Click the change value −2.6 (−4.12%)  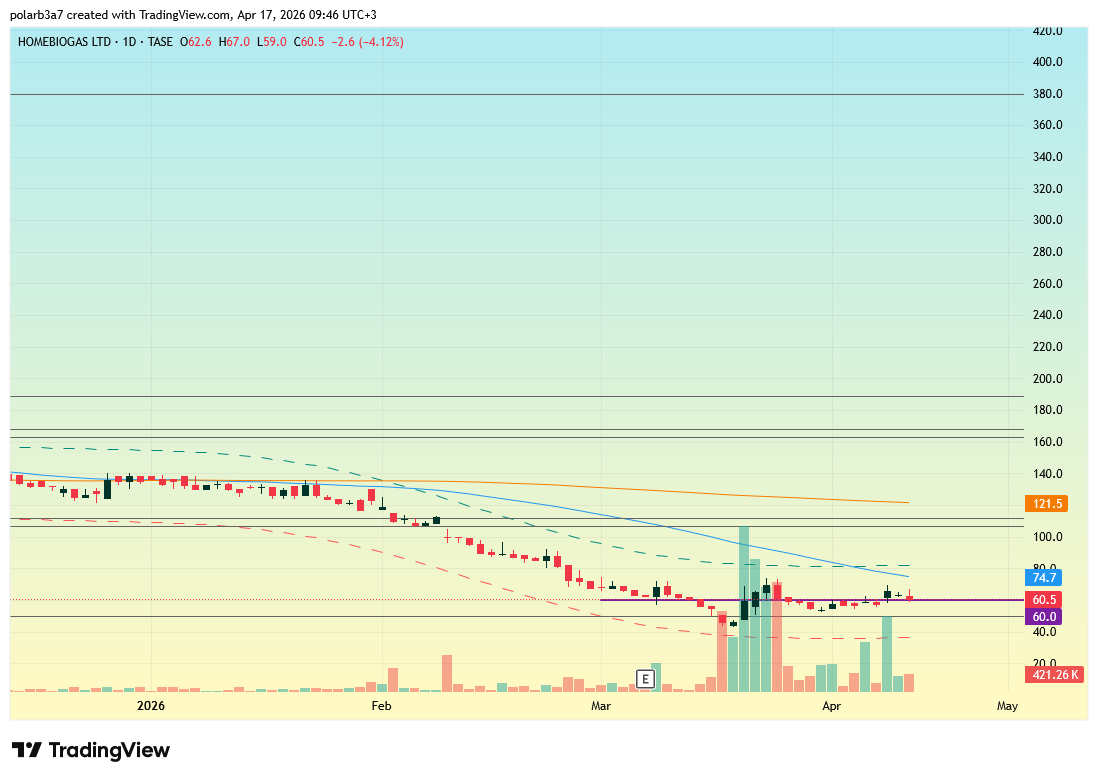[367, 42]
